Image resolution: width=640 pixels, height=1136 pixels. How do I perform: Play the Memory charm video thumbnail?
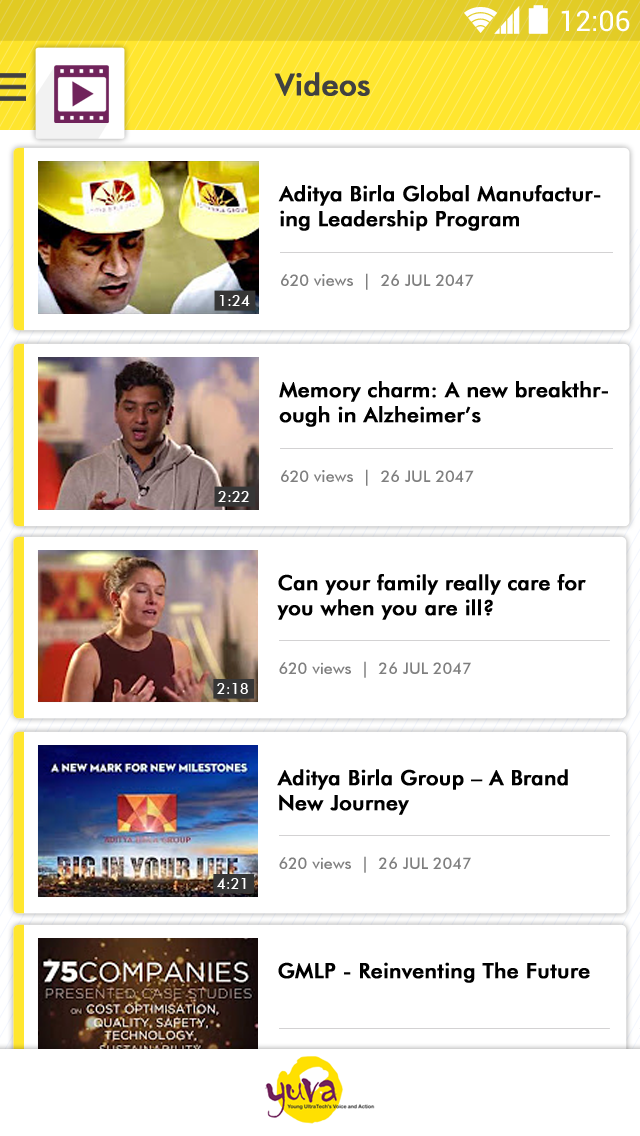(148, 433)
